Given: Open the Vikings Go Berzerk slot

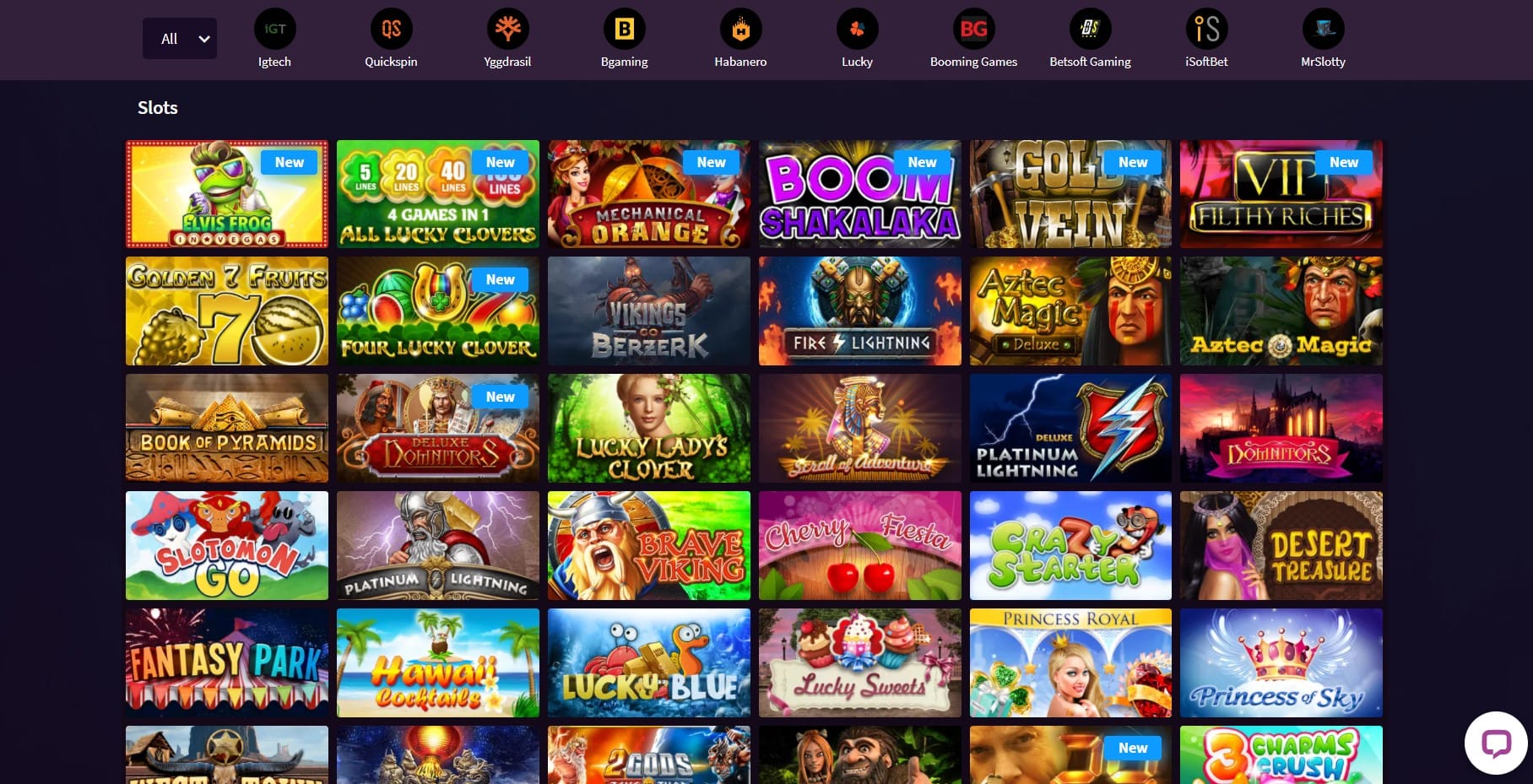Looking at the screenshot, I should [x=649, y=311].
